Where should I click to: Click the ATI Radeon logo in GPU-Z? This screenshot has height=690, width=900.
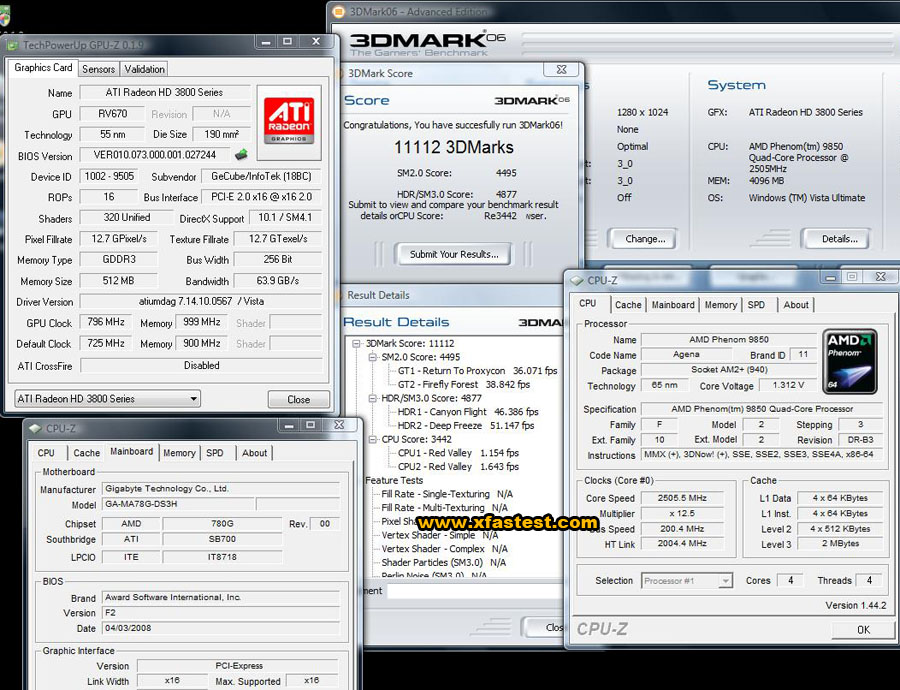pos(289,121)
